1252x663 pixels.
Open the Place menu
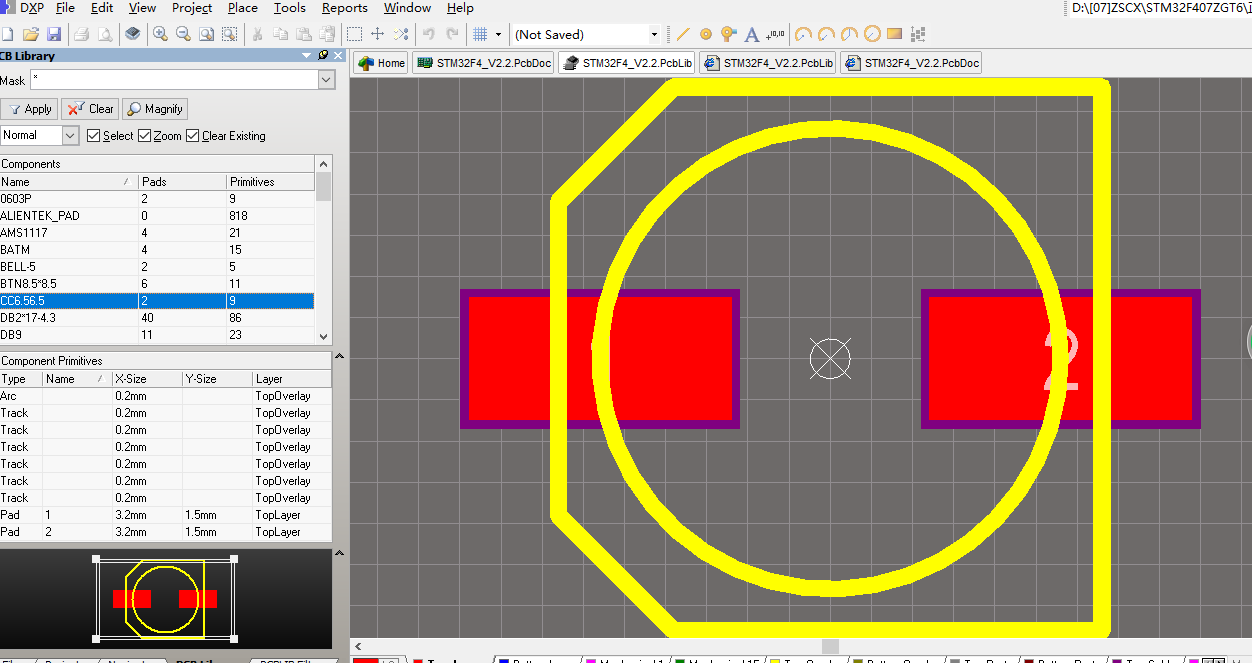point(243,8)
